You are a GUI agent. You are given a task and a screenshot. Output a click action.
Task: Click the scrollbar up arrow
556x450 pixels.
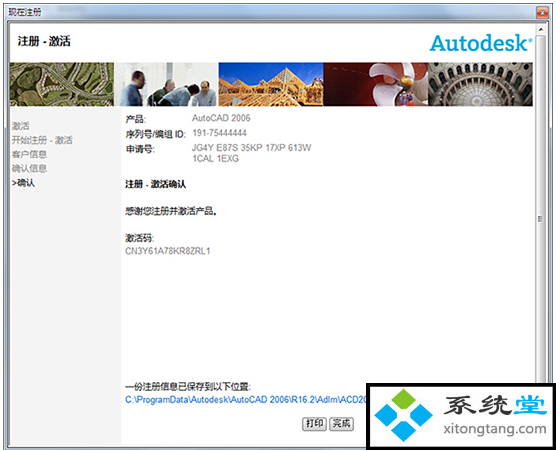tap(541, 29)
